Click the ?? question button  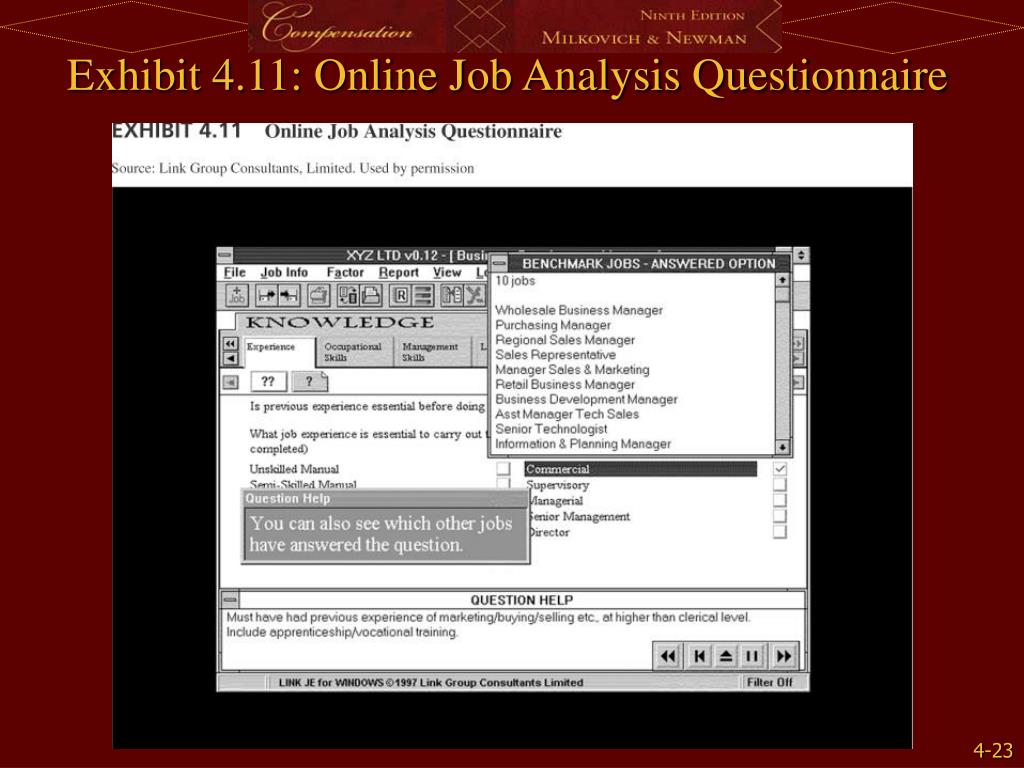click(268, 381)
